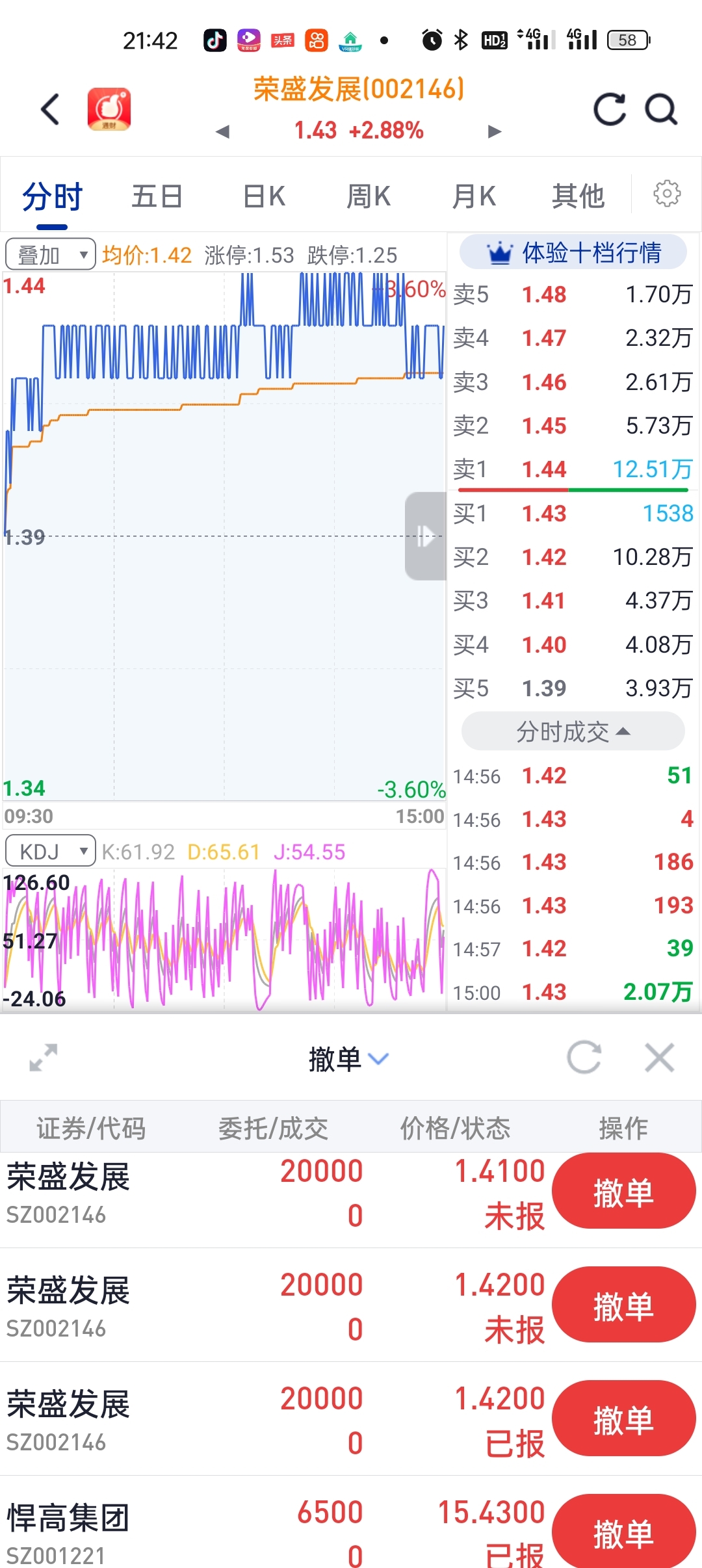Tap the 15:00 trade of 2.07万
The height and width of the screenshot is (1568, 702).
[573, 992]
